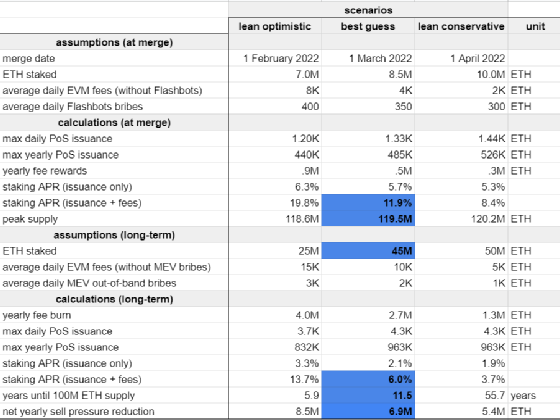560x420 pixels.
Task: Select the 'calculations (long-term)' section header
Action: coord(114,299)
